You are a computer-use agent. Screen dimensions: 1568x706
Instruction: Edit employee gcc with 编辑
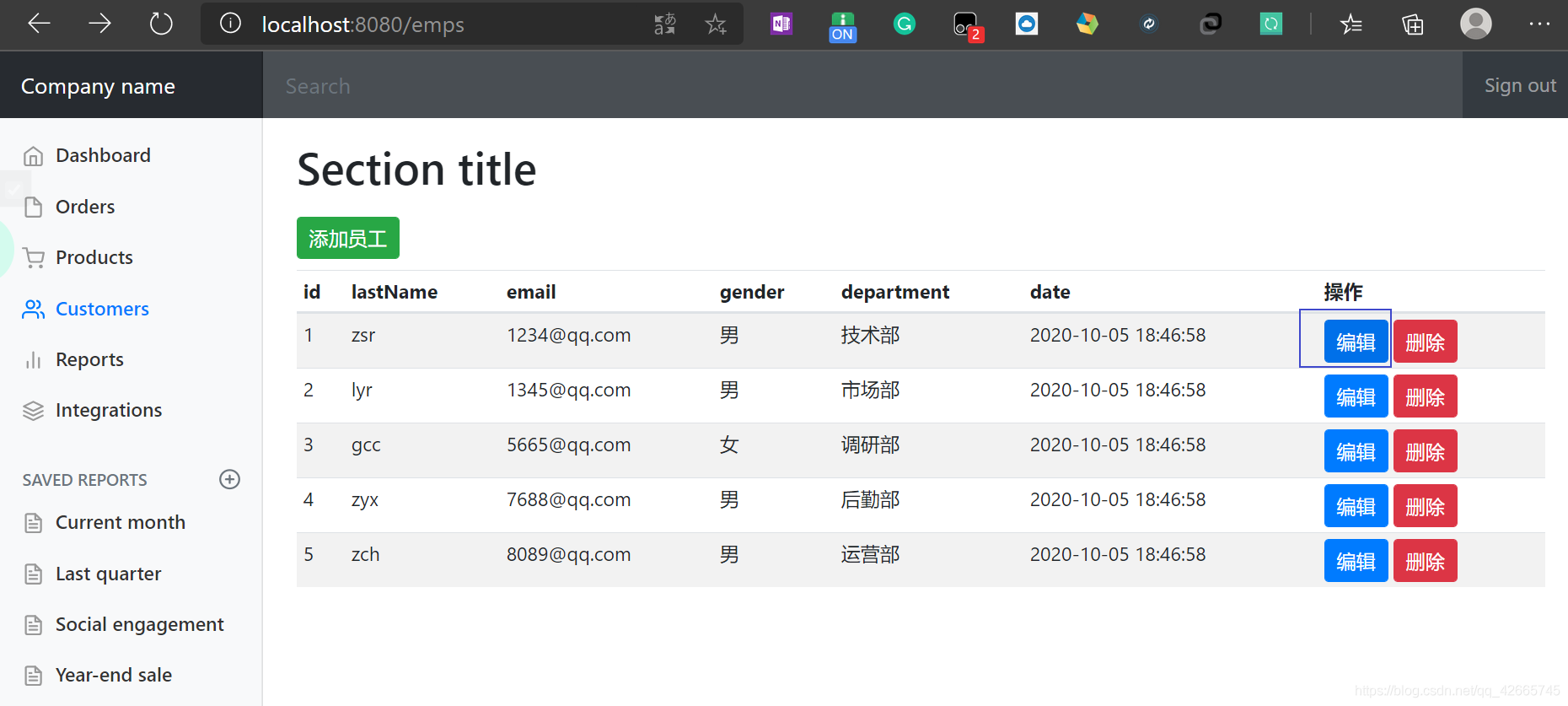coord(1356,451)
